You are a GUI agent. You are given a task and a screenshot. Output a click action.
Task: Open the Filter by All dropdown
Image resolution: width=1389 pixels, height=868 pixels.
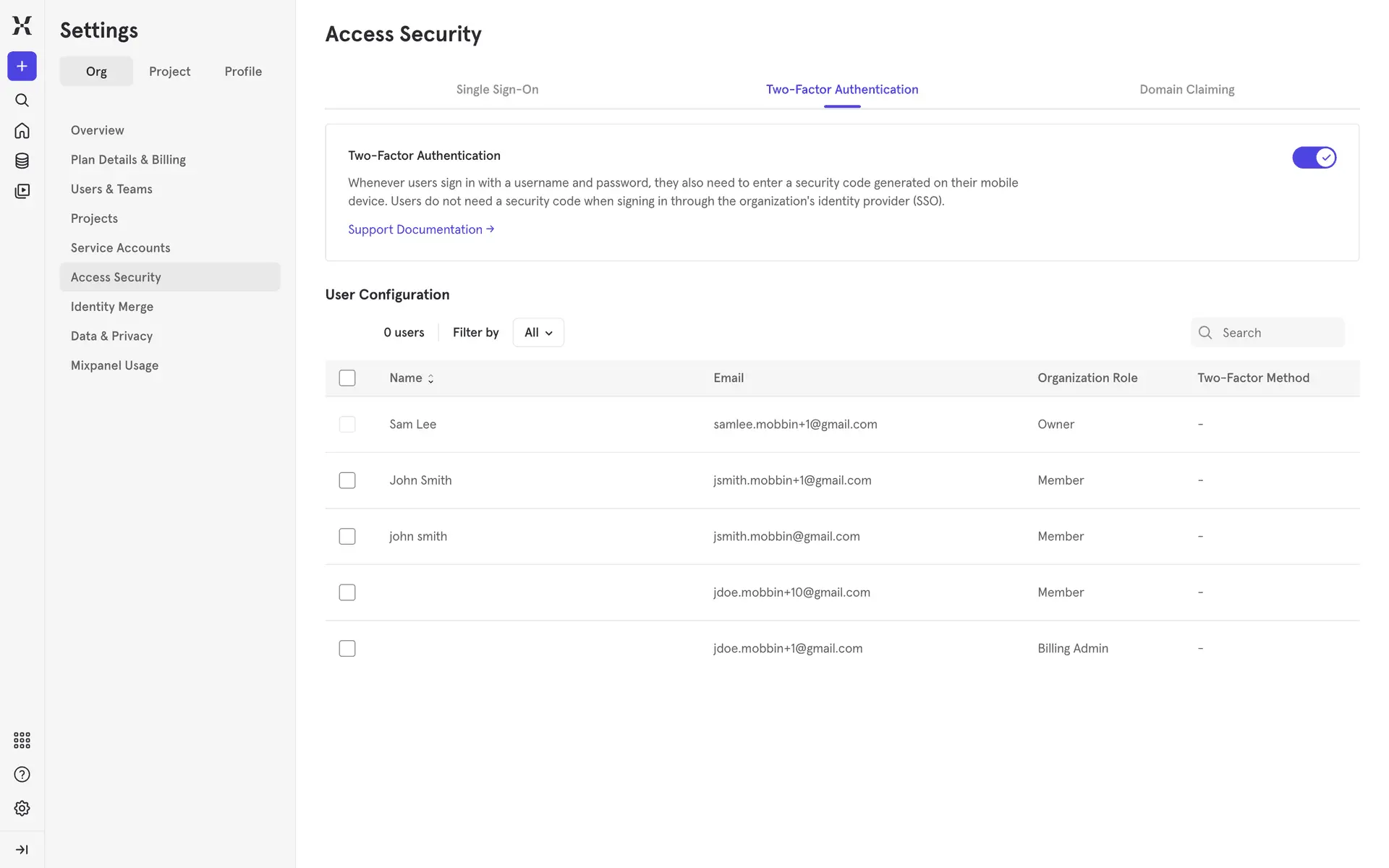[538, 332]
